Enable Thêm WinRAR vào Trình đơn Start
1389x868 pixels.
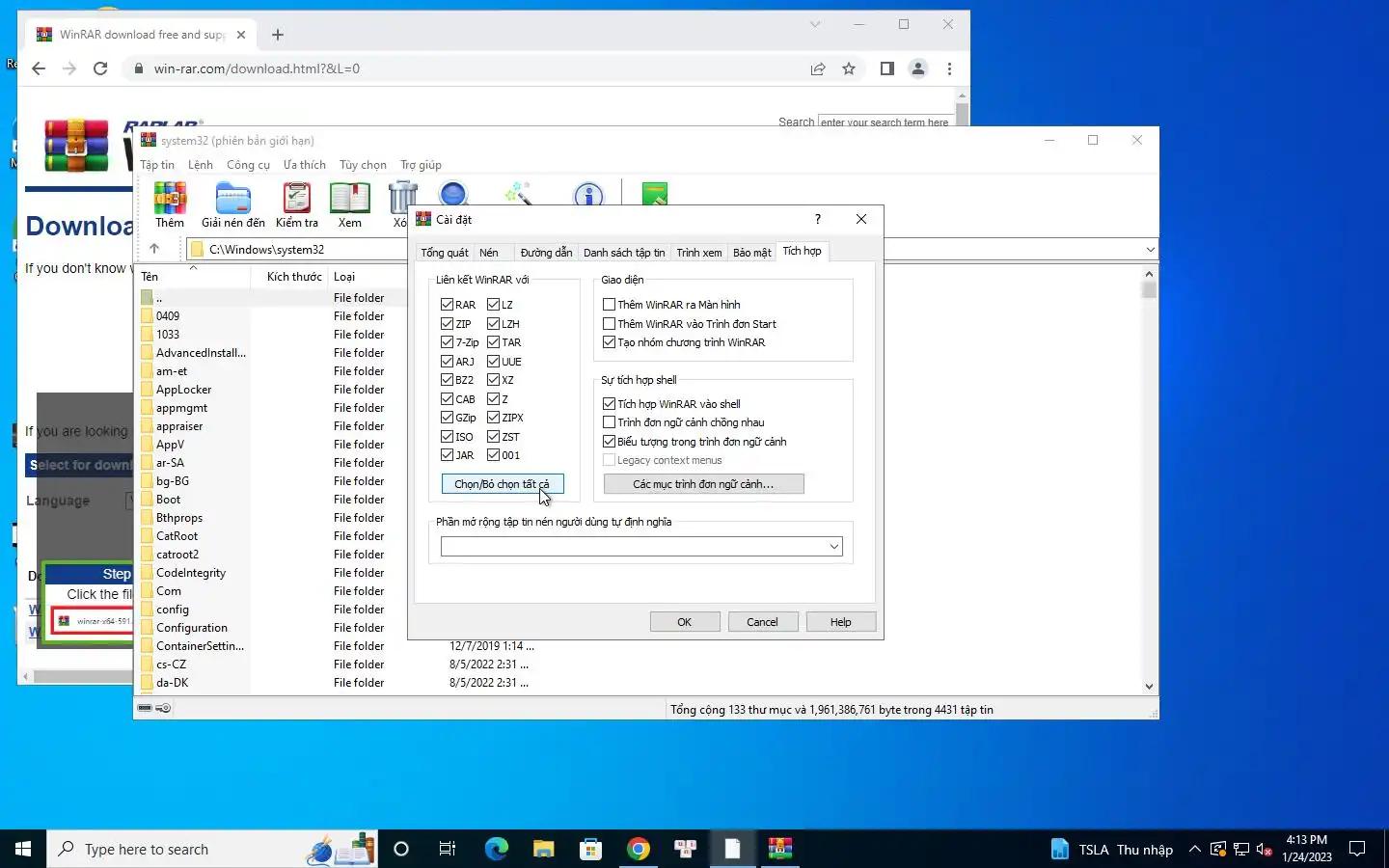pyautogui.click(x=609, y=324)
